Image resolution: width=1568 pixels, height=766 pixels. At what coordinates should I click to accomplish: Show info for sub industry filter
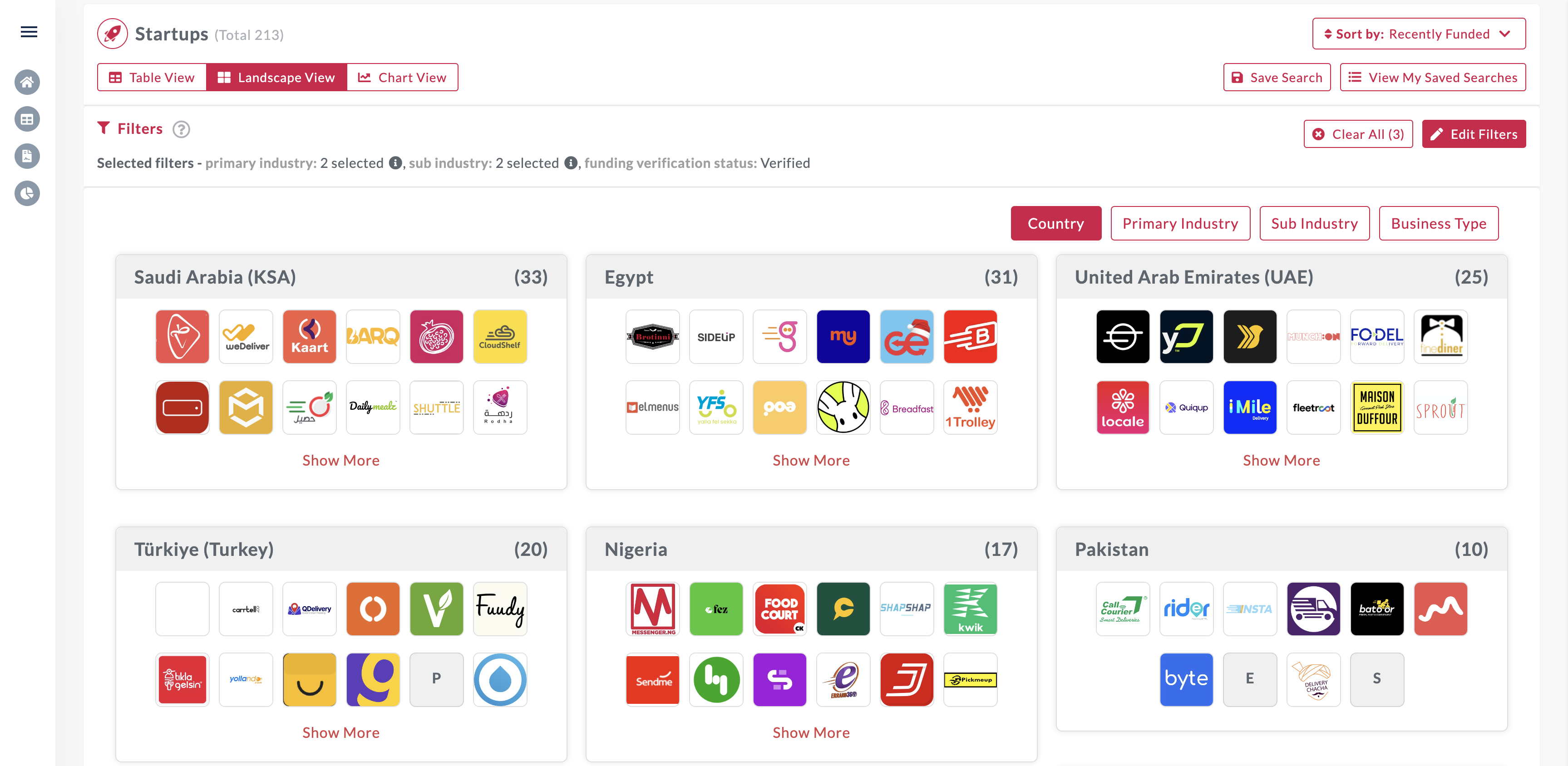pos(570,163)
